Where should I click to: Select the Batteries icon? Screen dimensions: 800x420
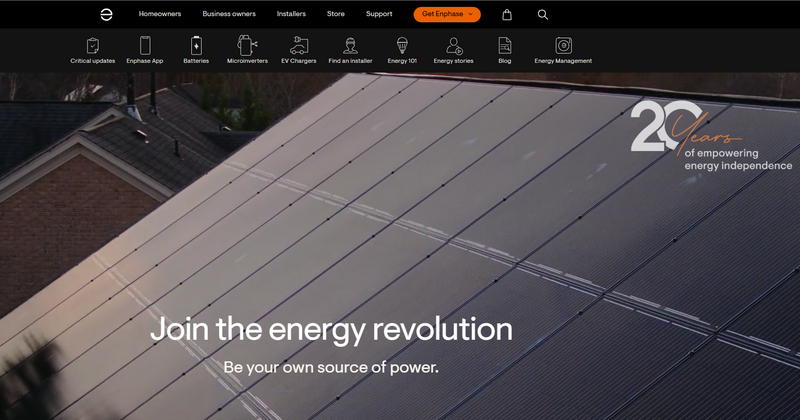(x=196, y=45)
